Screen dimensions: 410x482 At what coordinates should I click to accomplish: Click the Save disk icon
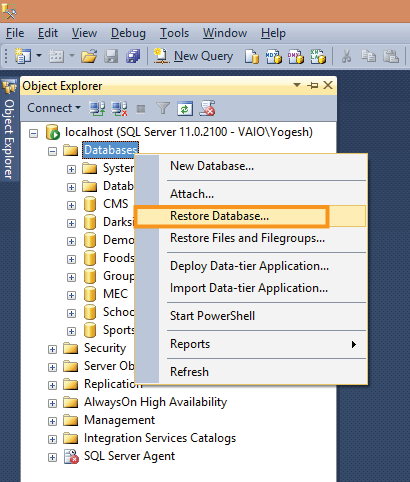point(111,56)
